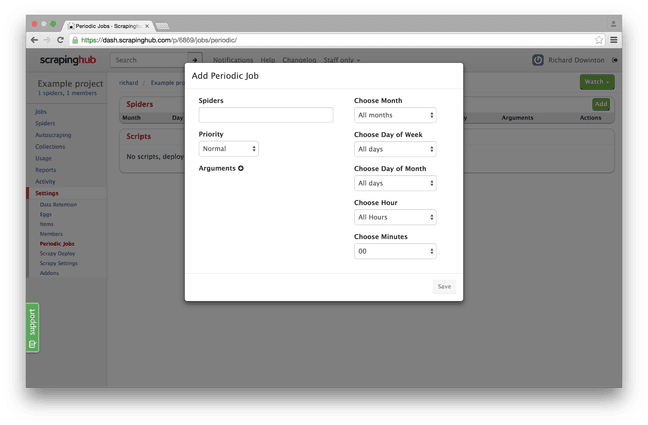Open the Chrome hamburger menu
648x425 pixels.
614,40
